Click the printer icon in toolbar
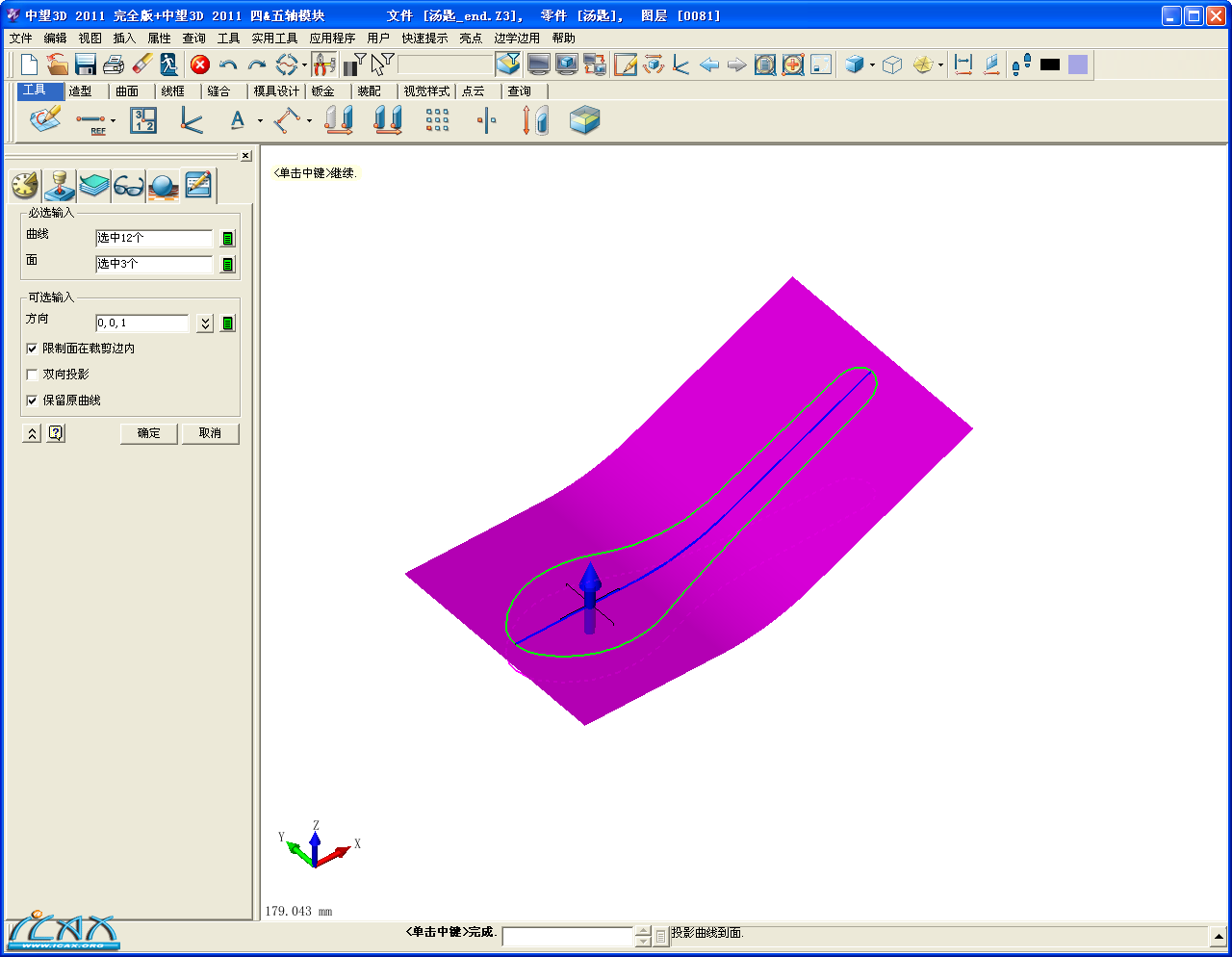1232x957 pixels. [114, 65]
